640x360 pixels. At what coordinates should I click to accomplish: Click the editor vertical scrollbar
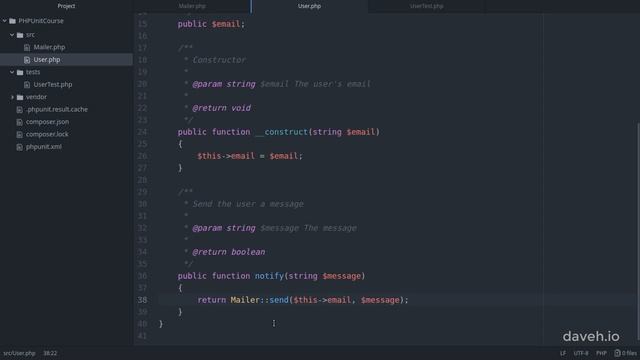point(638,231)
